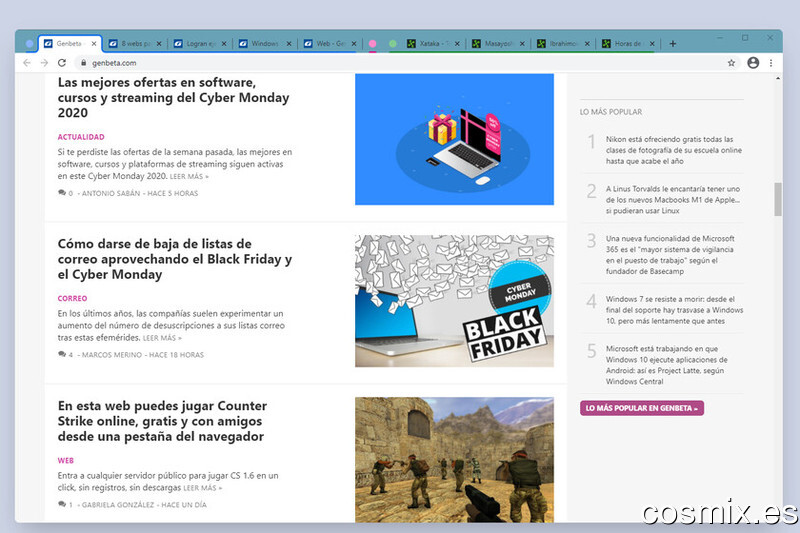Viewport: 800px width, 533px height.
Task: Open a new tab with the plus button
Action: click(x=672, y=44)
